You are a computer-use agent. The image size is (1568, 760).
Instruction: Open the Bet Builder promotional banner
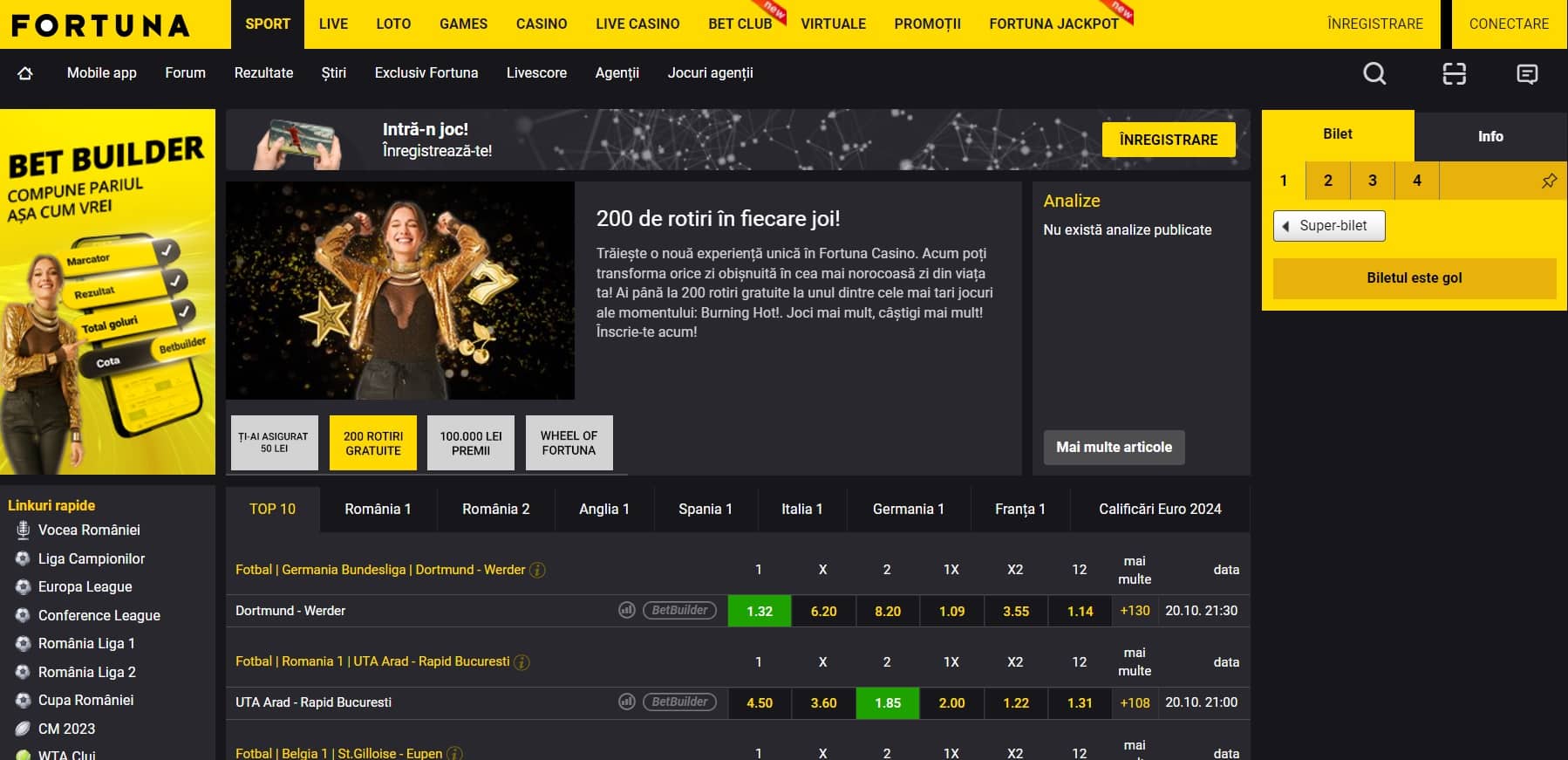pos(107,291)
